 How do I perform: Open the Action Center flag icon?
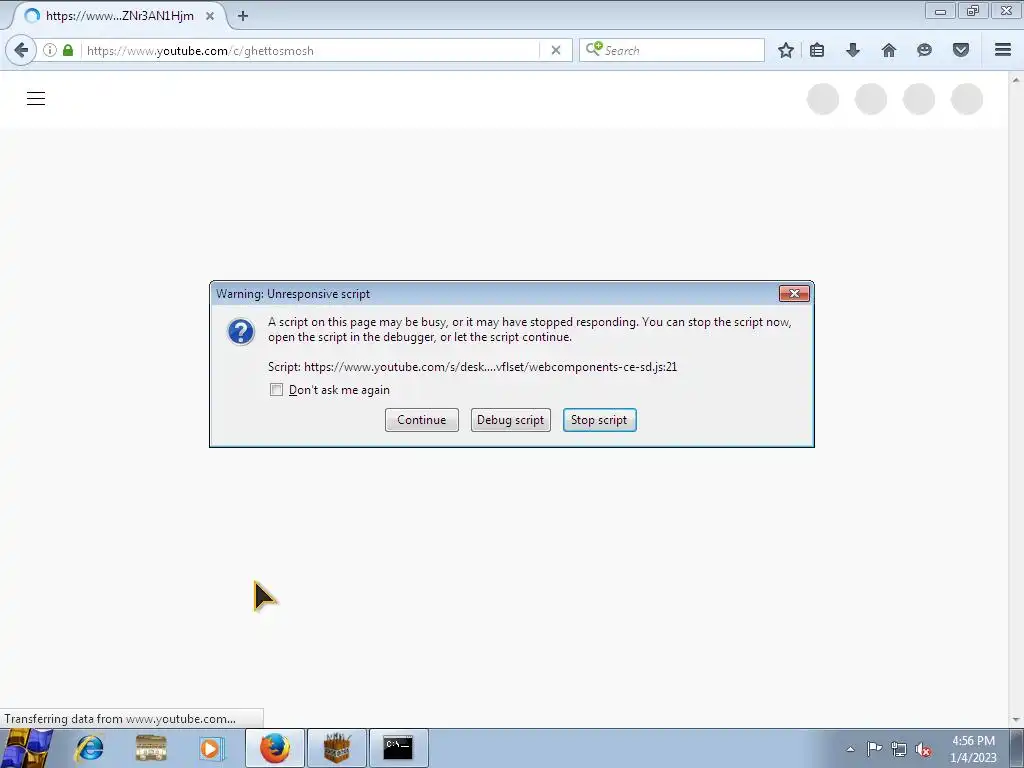pos(874,749)
